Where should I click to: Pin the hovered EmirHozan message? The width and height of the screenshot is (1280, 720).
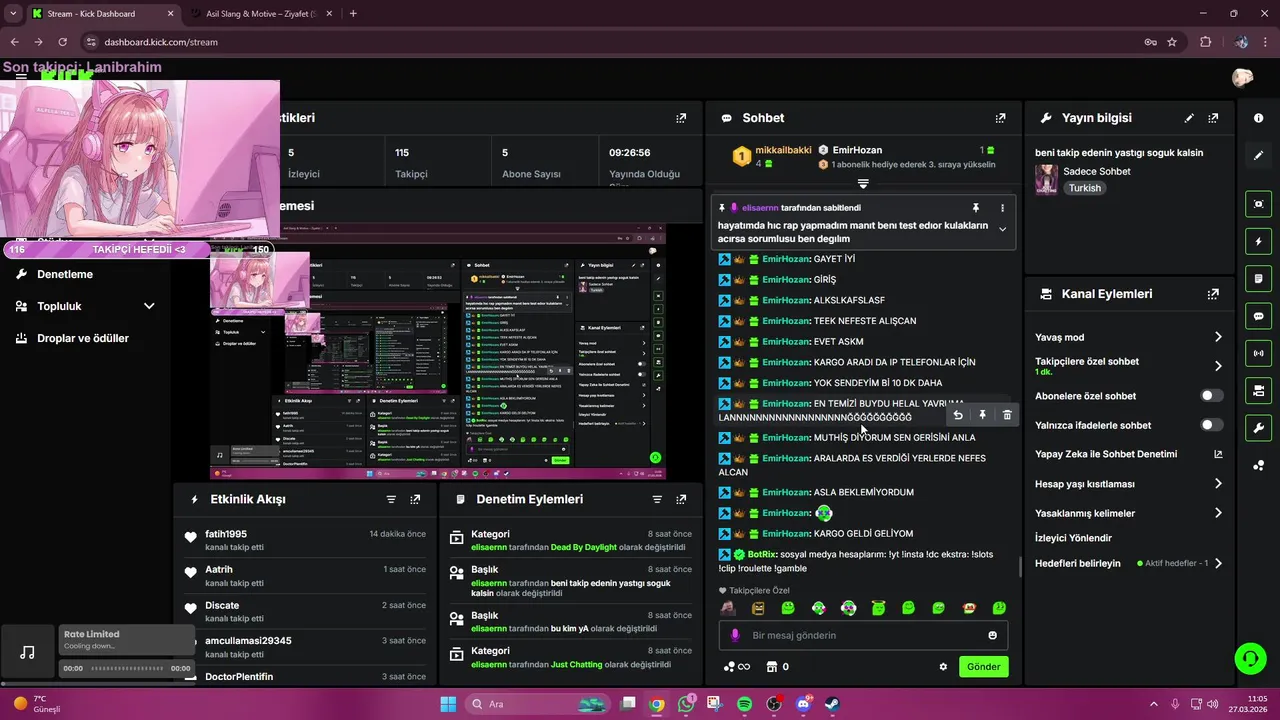point(982,415)
